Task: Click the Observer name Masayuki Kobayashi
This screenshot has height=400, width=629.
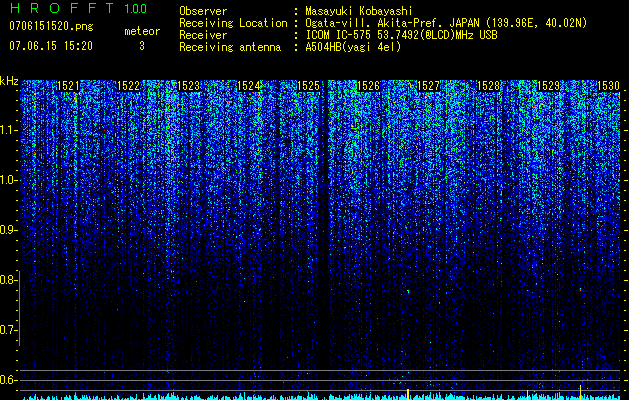Action: (359, 12)
